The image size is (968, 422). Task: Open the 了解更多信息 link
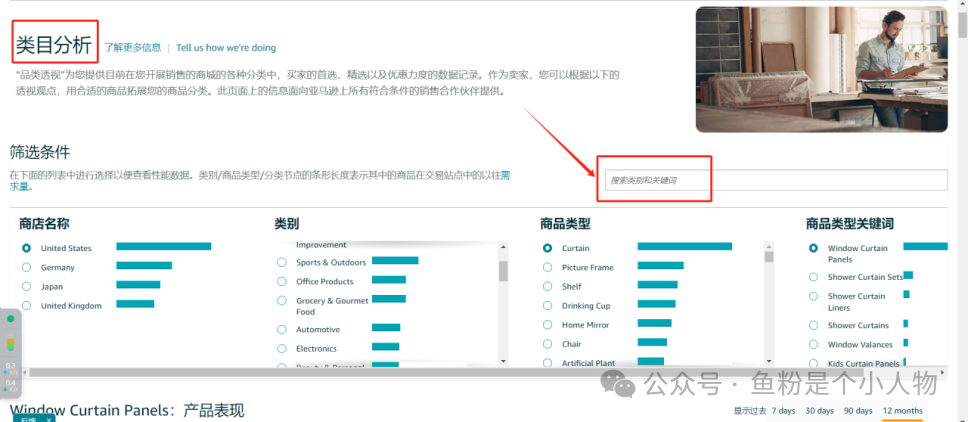tap(132, 48)
